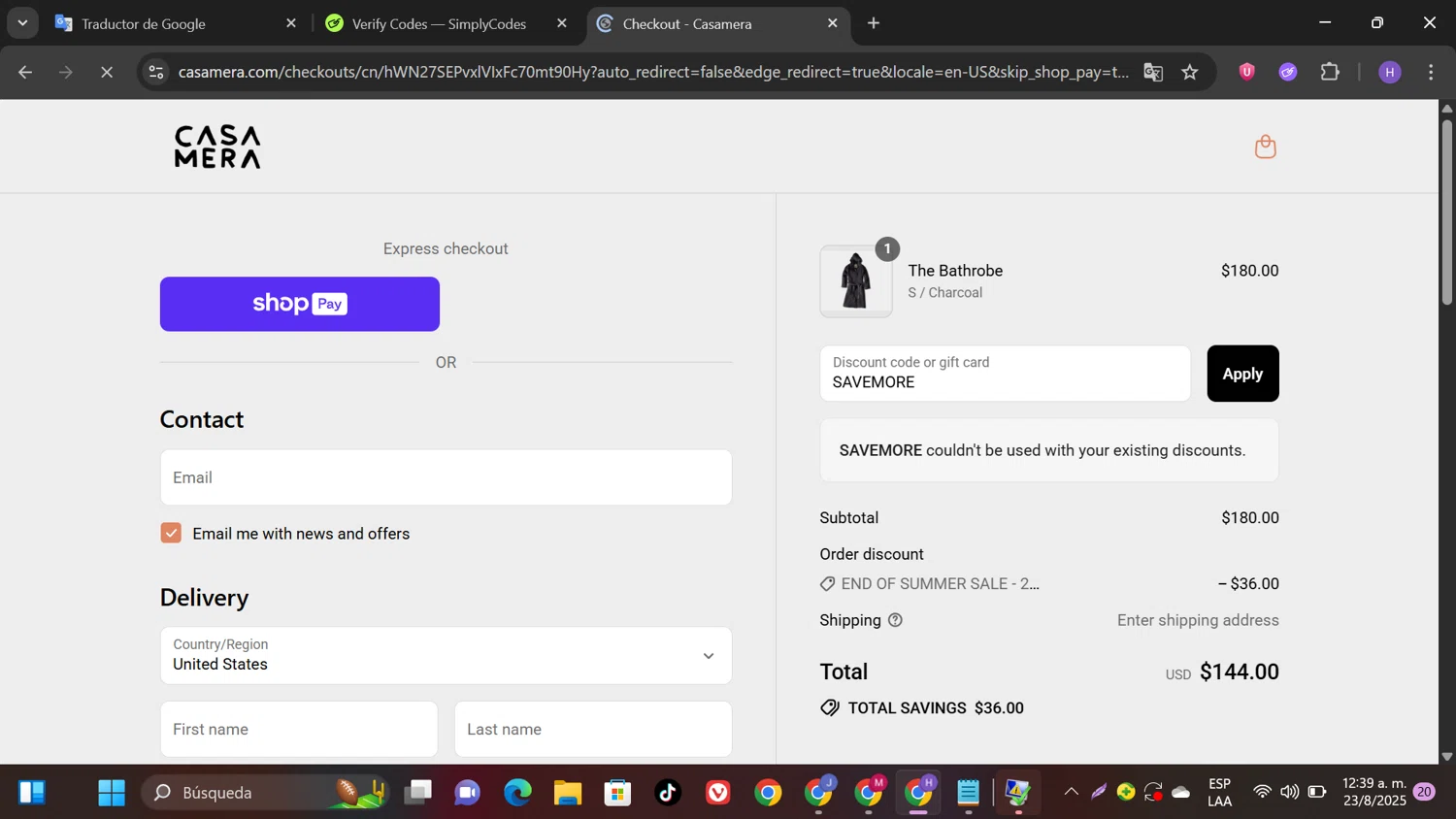This screenshot has width=1456, height=819.
Task: Click the Enter shipping address text
Action: (1198, 620)
